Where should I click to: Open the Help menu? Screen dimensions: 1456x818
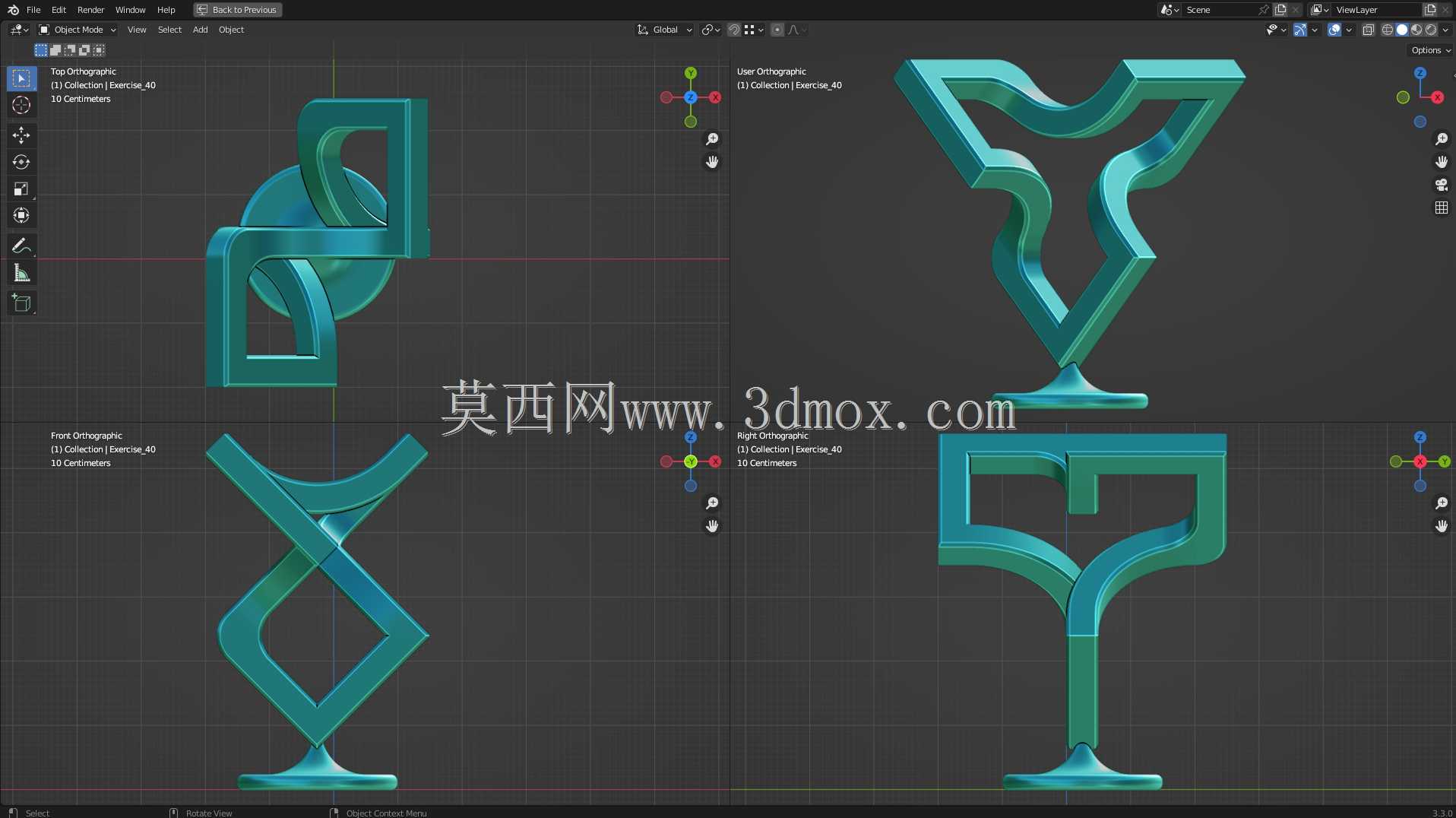coord(166,10)
